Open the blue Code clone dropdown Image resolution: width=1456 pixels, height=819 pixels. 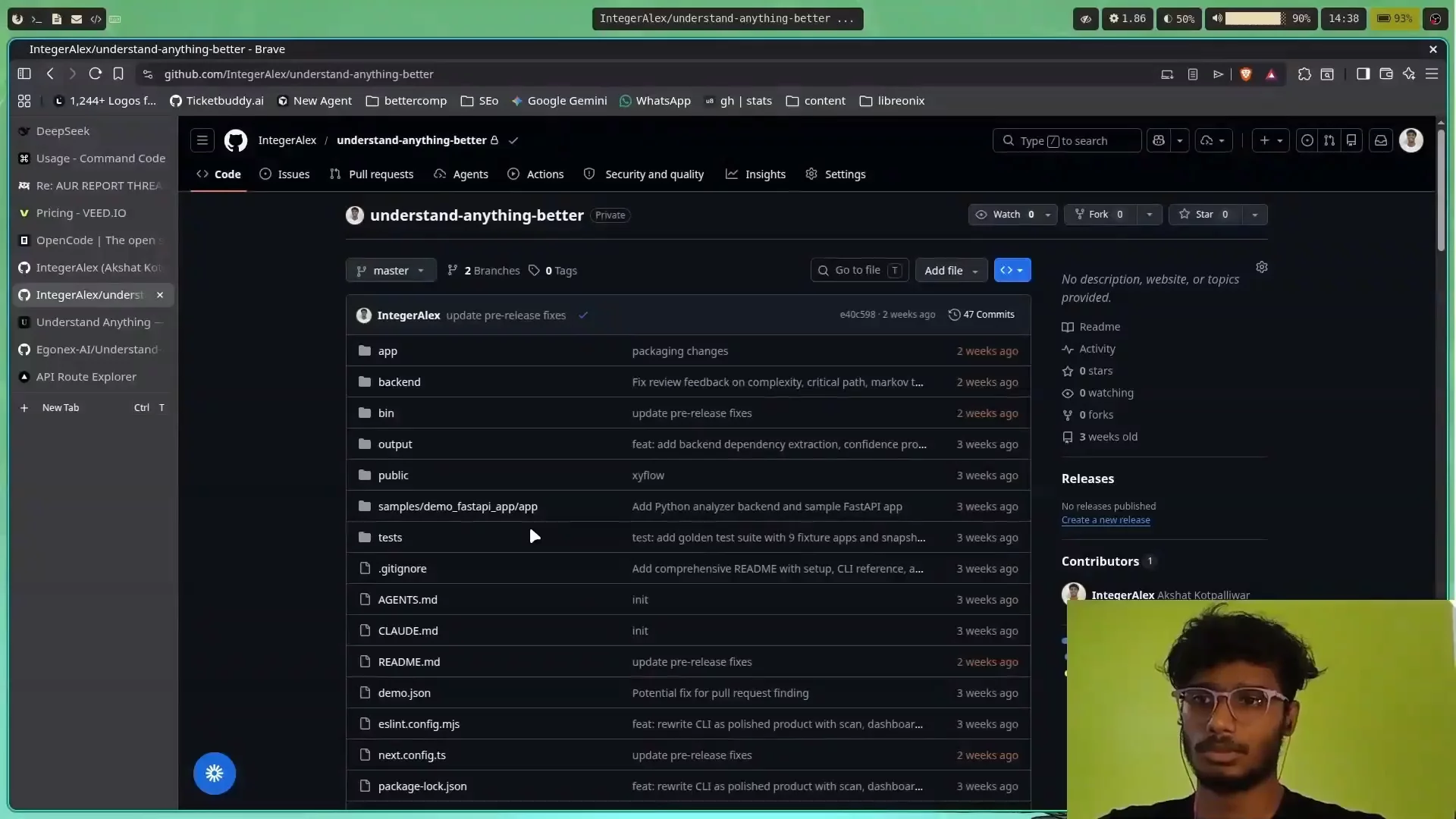click(1012, 271)
